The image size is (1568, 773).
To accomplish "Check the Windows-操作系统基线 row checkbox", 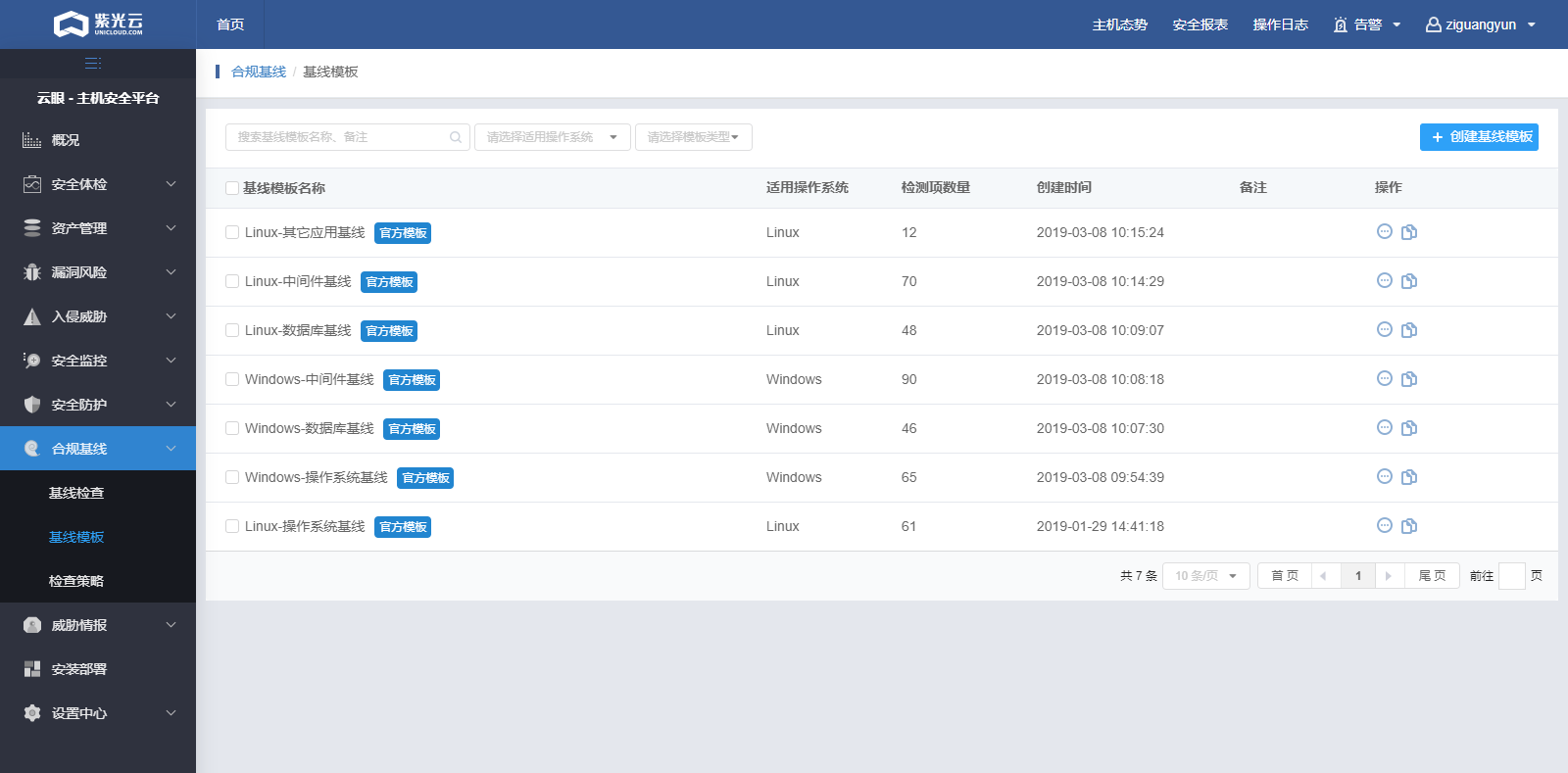I will click(232, 477).
